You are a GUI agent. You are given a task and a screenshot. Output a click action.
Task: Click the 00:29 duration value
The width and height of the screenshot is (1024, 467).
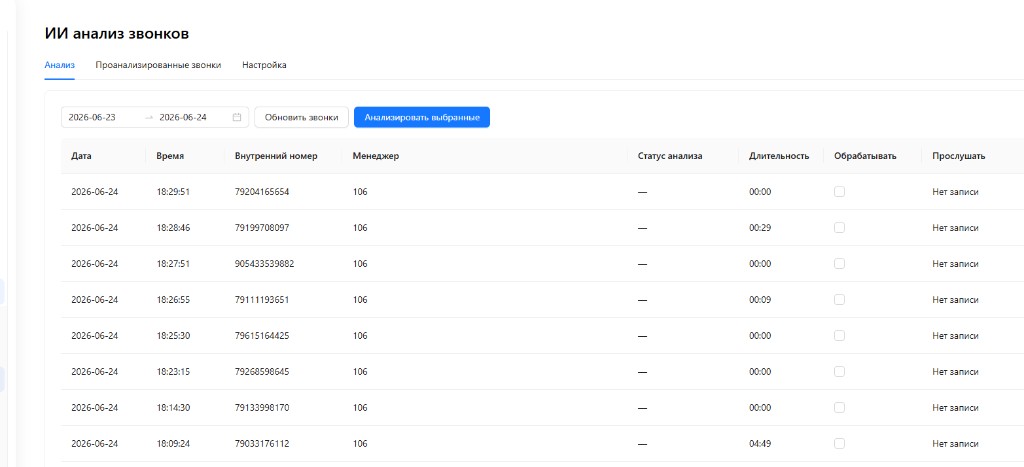pyautogui.click(x=760, y=228)
